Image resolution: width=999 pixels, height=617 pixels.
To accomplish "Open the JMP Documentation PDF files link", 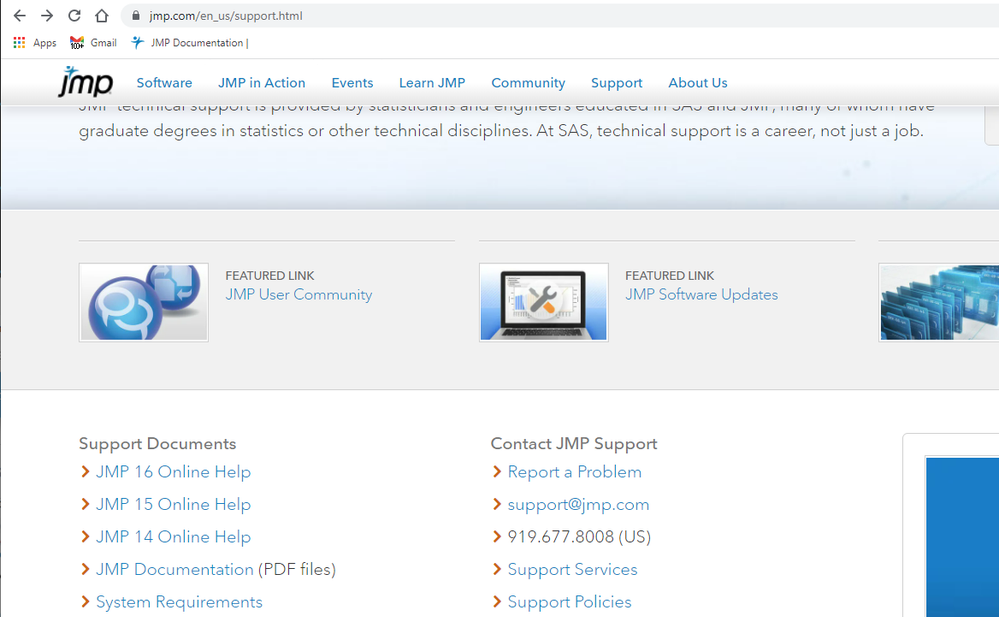I will click(x=175, y=569).
